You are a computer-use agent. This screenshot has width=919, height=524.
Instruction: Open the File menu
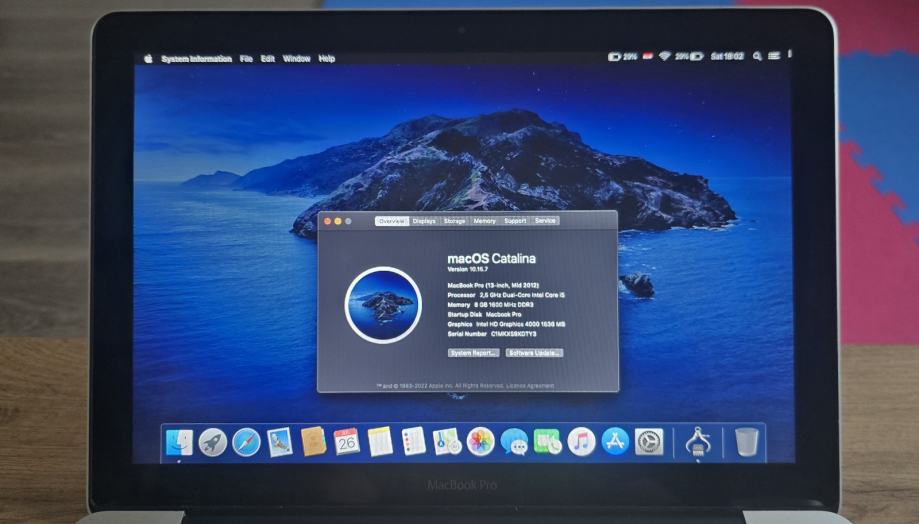tap(246, 59)
